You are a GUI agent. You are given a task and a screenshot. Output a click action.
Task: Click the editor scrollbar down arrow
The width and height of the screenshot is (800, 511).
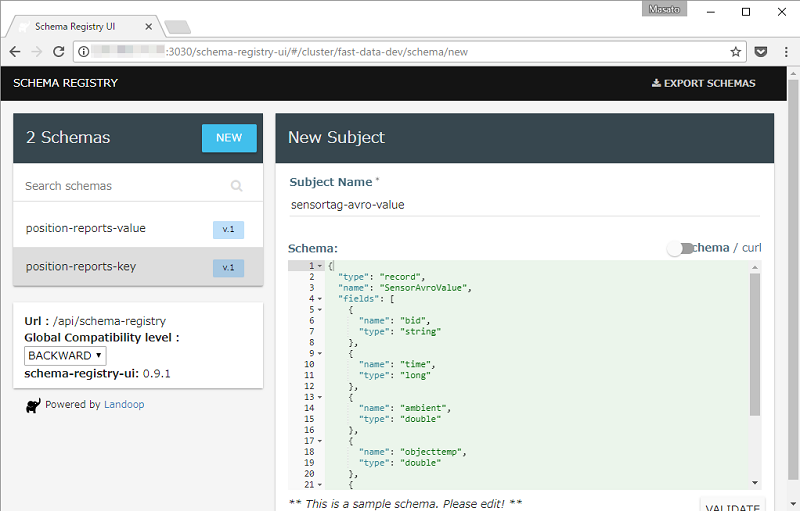pyautogui.click(x=755, y=482)
